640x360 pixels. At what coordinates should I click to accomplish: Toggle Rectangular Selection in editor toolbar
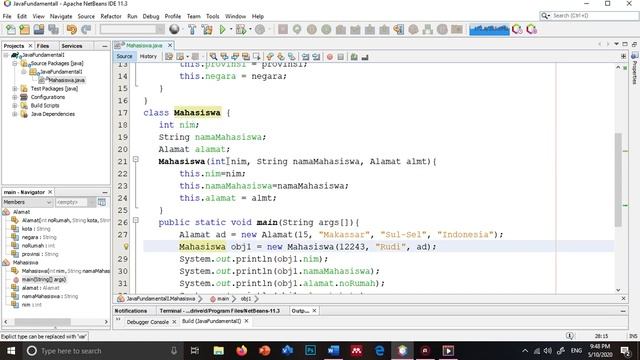pyautogui.click(x=256, y=57)
